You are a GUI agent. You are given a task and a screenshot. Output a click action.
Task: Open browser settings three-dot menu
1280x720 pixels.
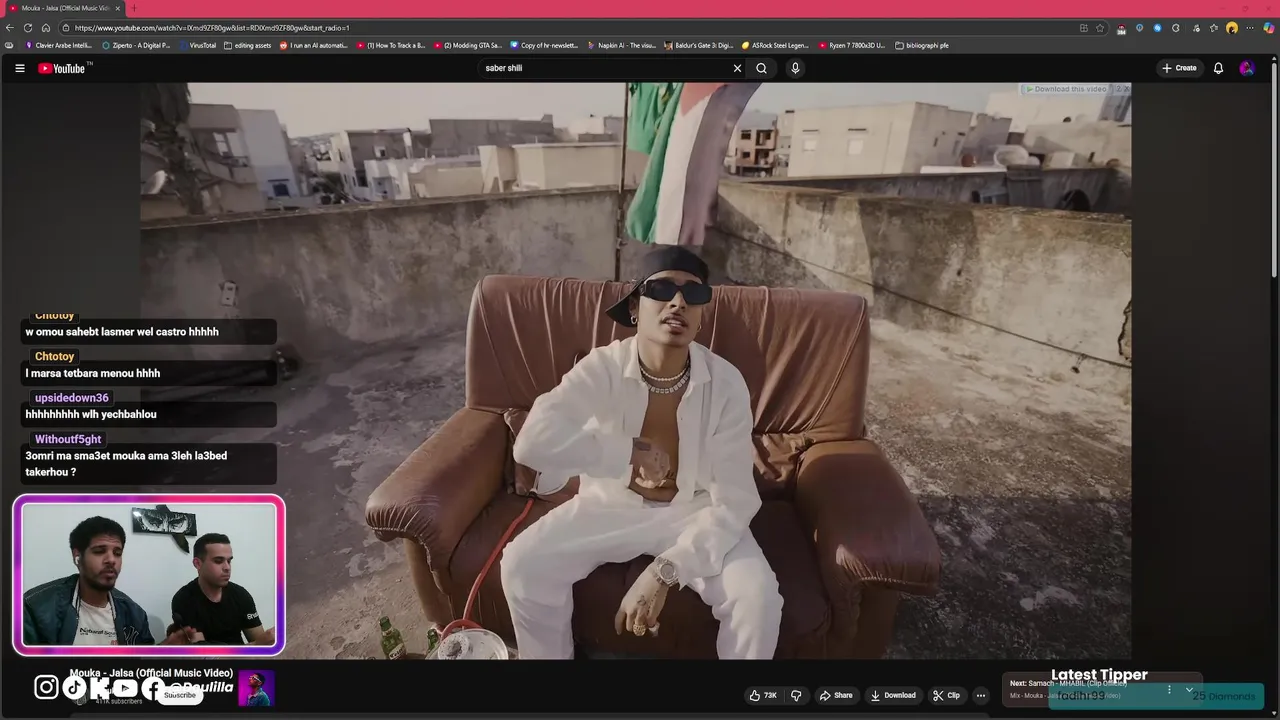click(x=1250, y=28)
